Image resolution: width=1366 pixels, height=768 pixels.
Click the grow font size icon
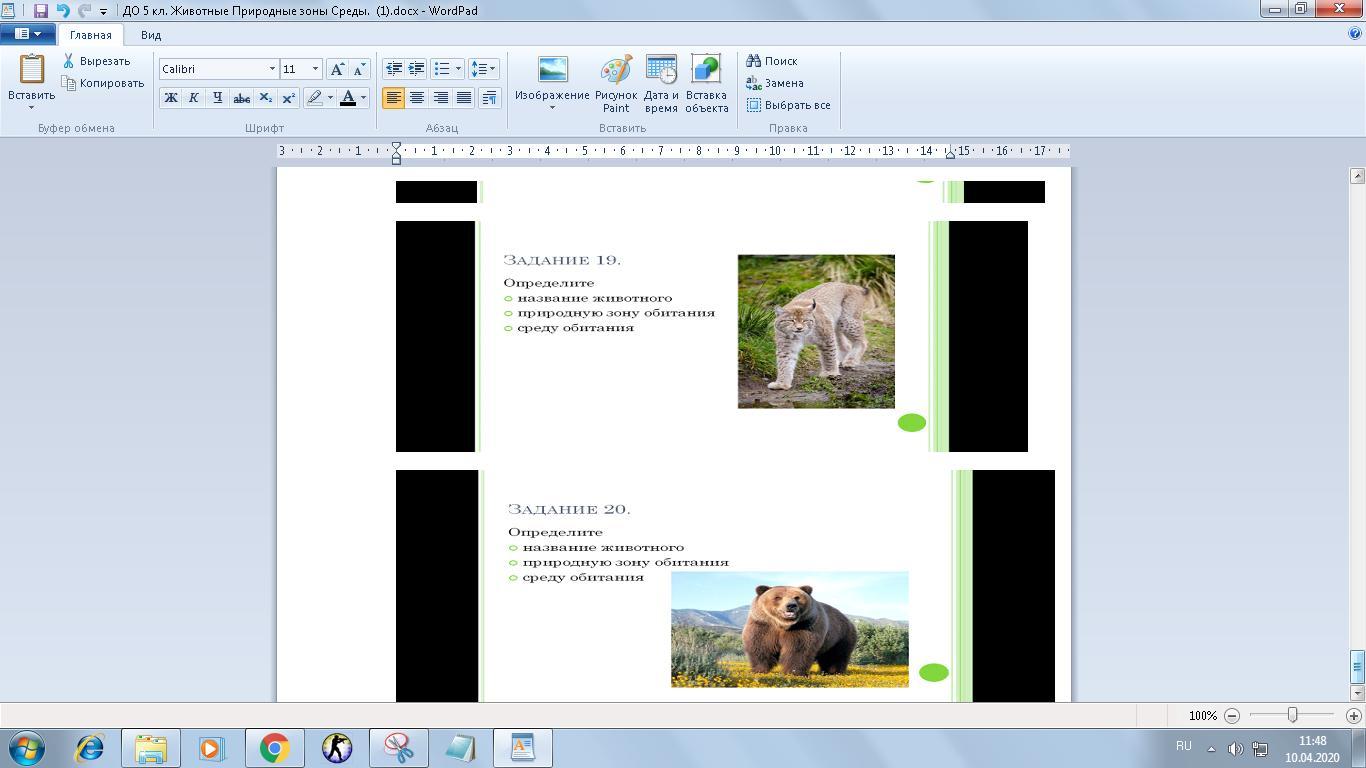pos(337,69)
